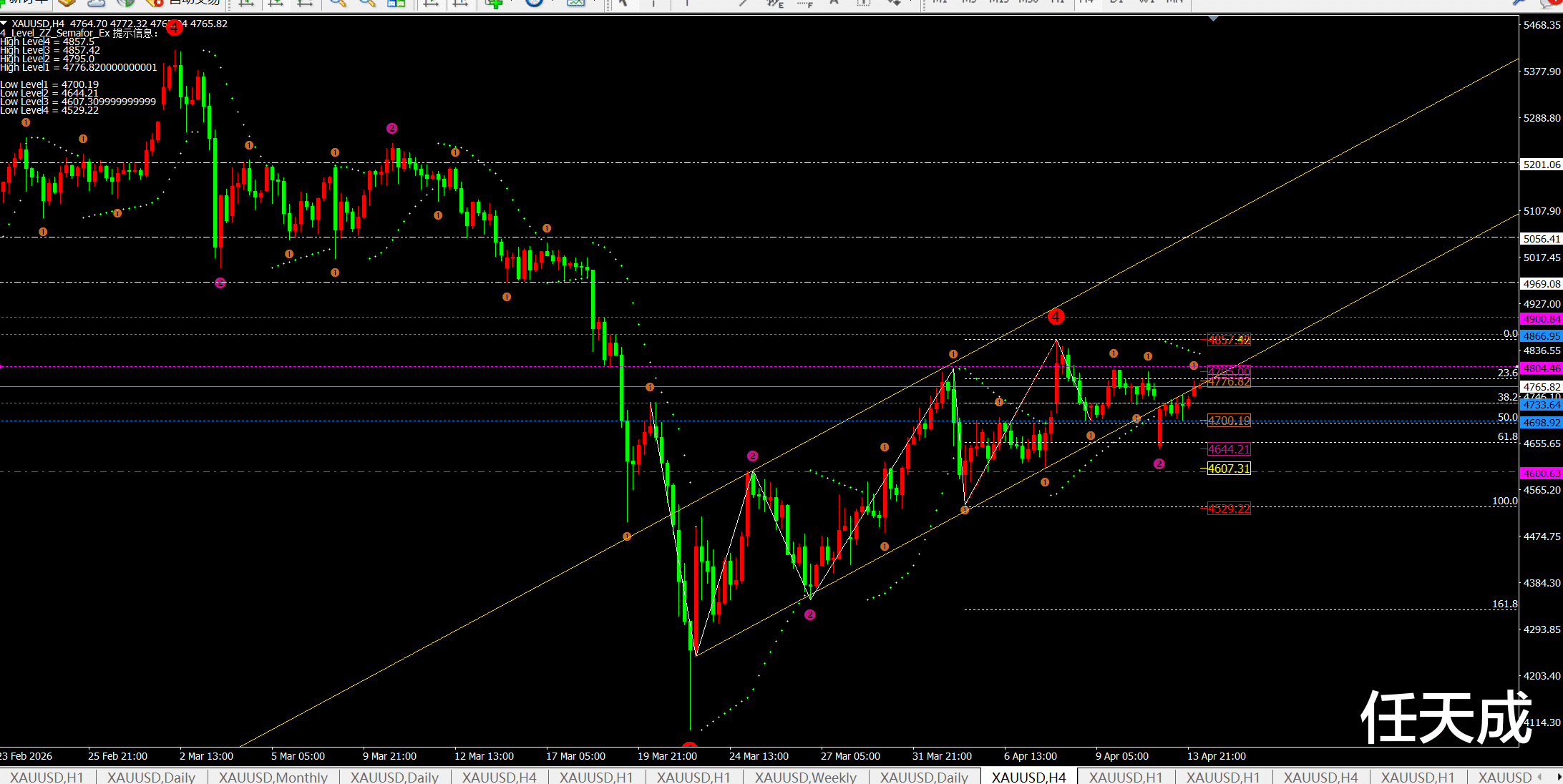This screenshot has width=1563, height=784.
Task: Click the magenta 4804.46 price axis label
Action: (x=1541, y=368)
